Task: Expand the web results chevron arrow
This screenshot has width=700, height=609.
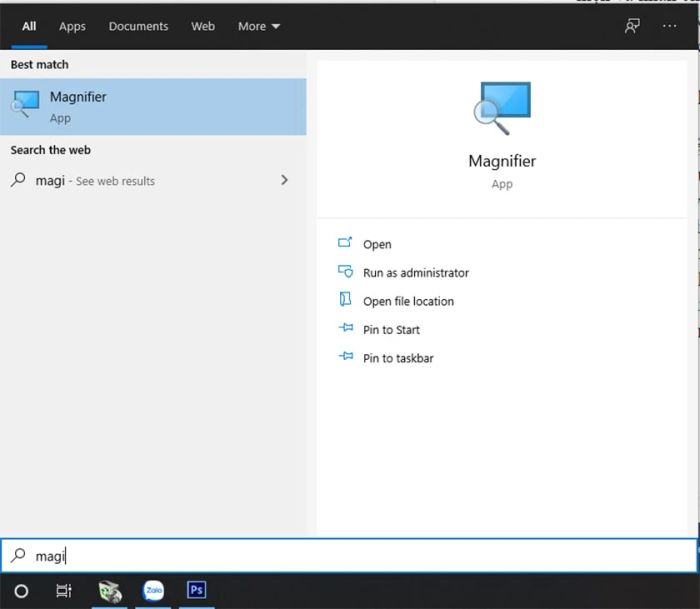Action: (x=284, y=180)
